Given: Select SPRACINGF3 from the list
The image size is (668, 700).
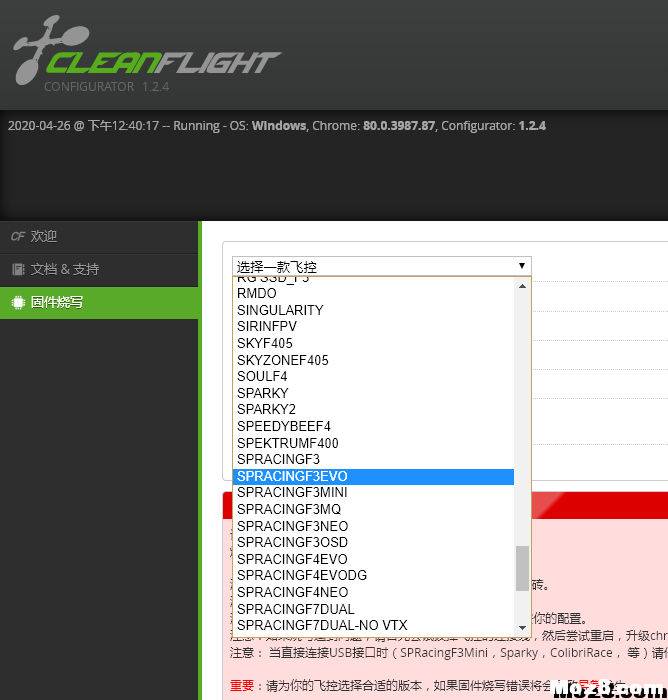Looking at the screenshot, I should point(373,460).
